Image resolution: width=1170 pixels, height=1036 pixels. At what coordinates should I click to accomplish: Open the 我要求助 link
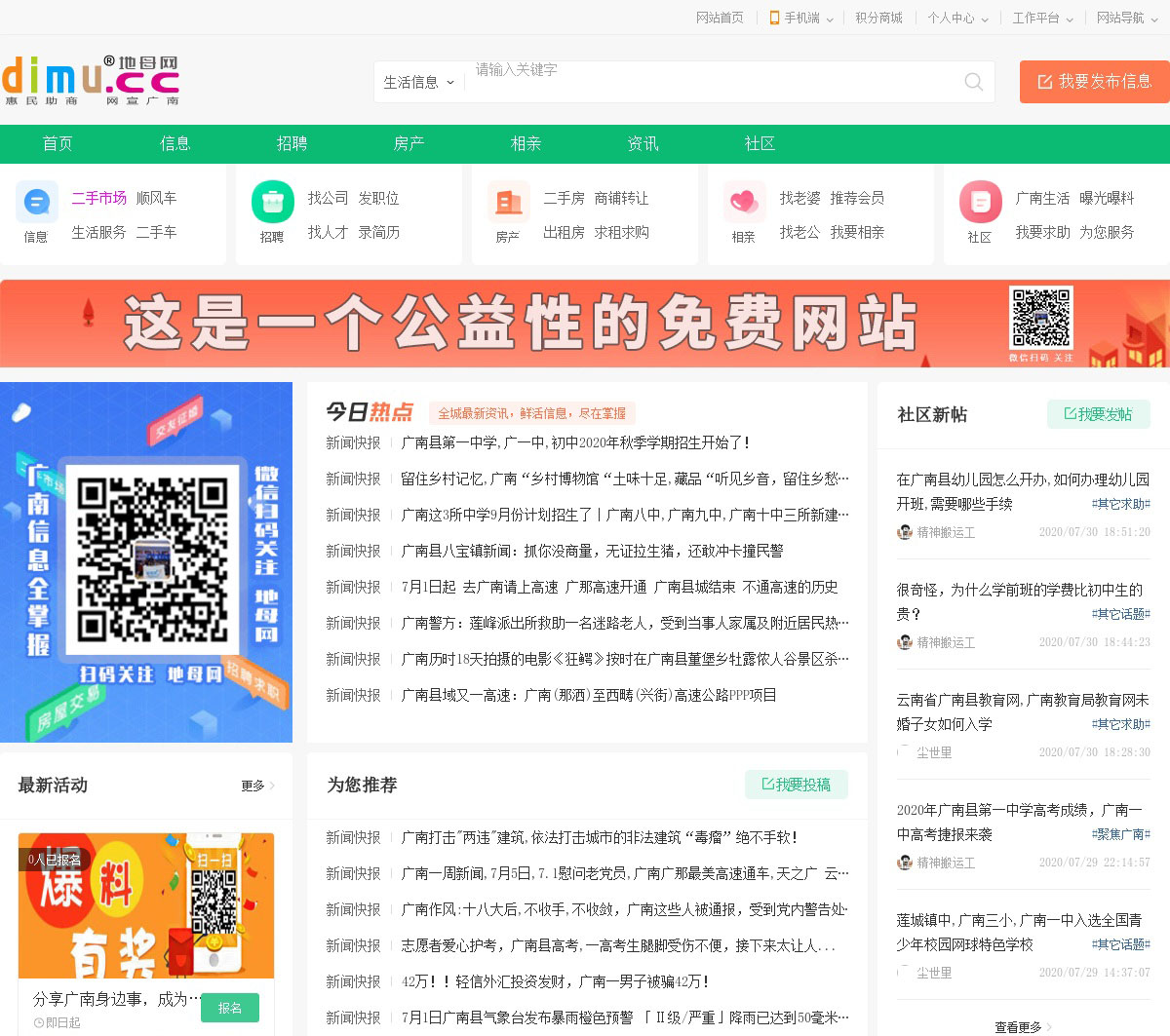pos(1042,232)
